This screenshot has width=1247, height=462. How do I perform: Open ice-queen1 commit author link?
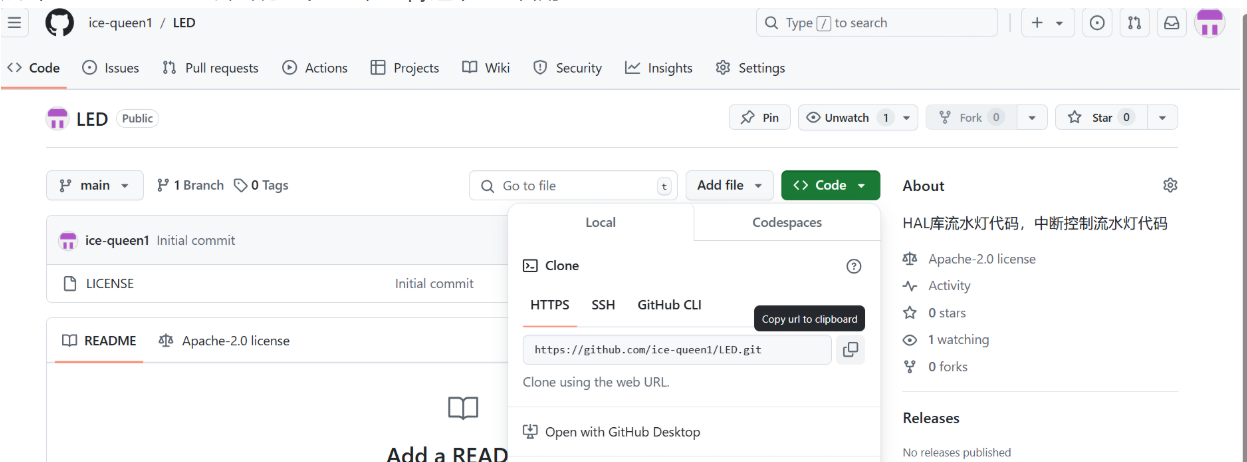click(118, 240)
